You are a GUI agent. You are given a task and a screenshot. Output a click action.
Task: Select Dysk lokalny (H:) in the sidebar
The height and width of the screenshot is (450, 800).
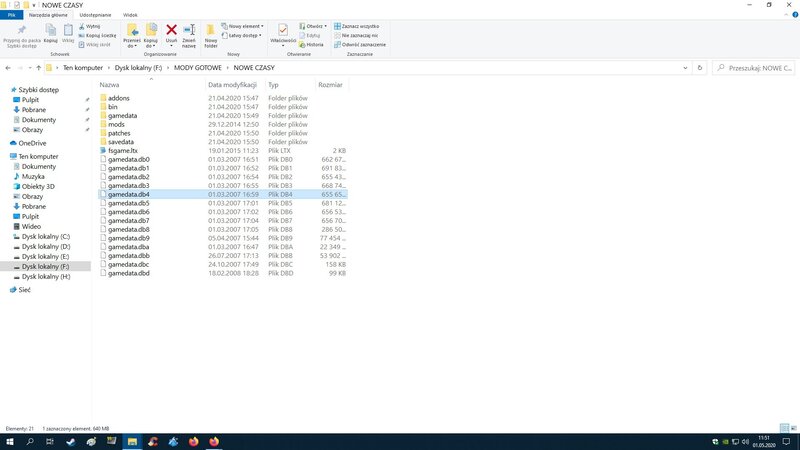point(45,277)
